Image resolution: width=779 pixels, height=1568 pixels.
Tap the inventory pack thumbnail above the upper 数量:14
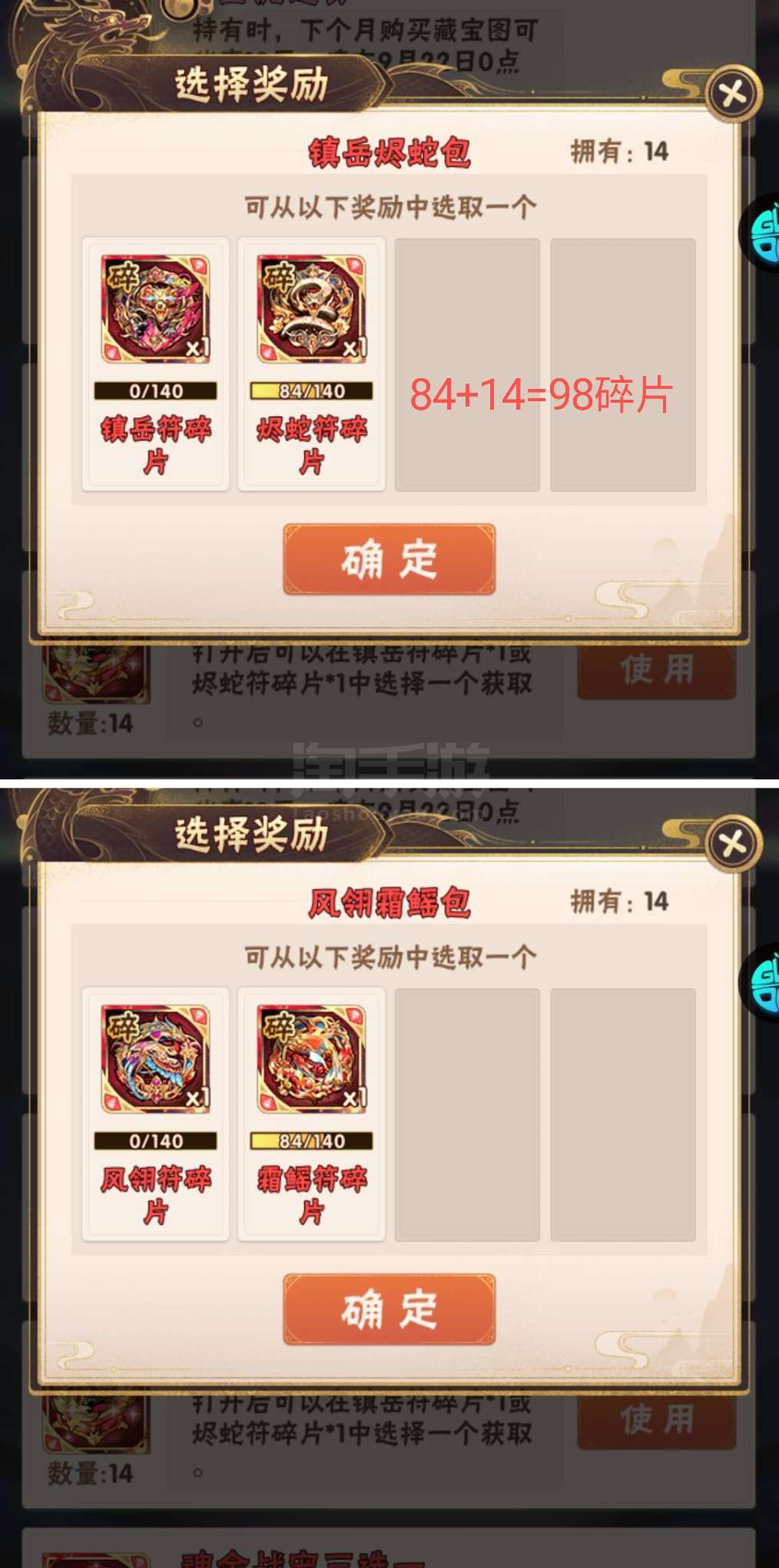[x=95, y=673]
